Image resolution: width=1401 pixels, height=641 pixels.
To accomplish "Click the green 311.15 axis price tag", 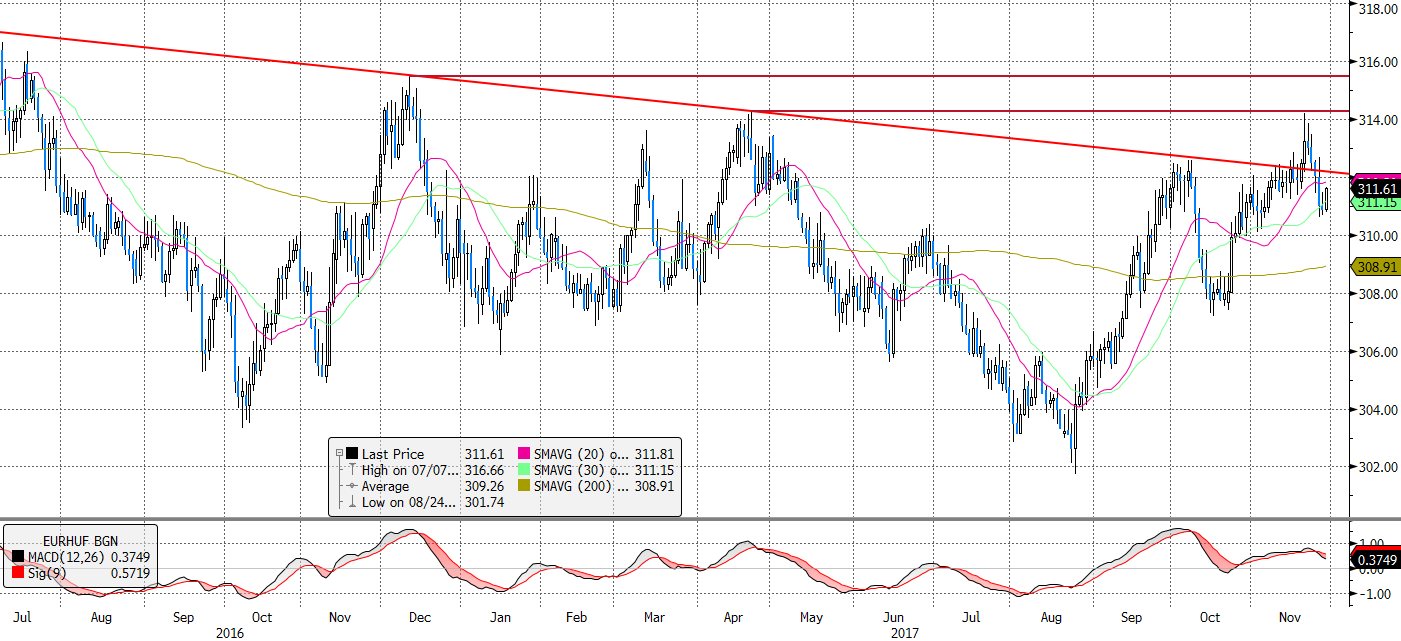I will tap(1375, 202).
